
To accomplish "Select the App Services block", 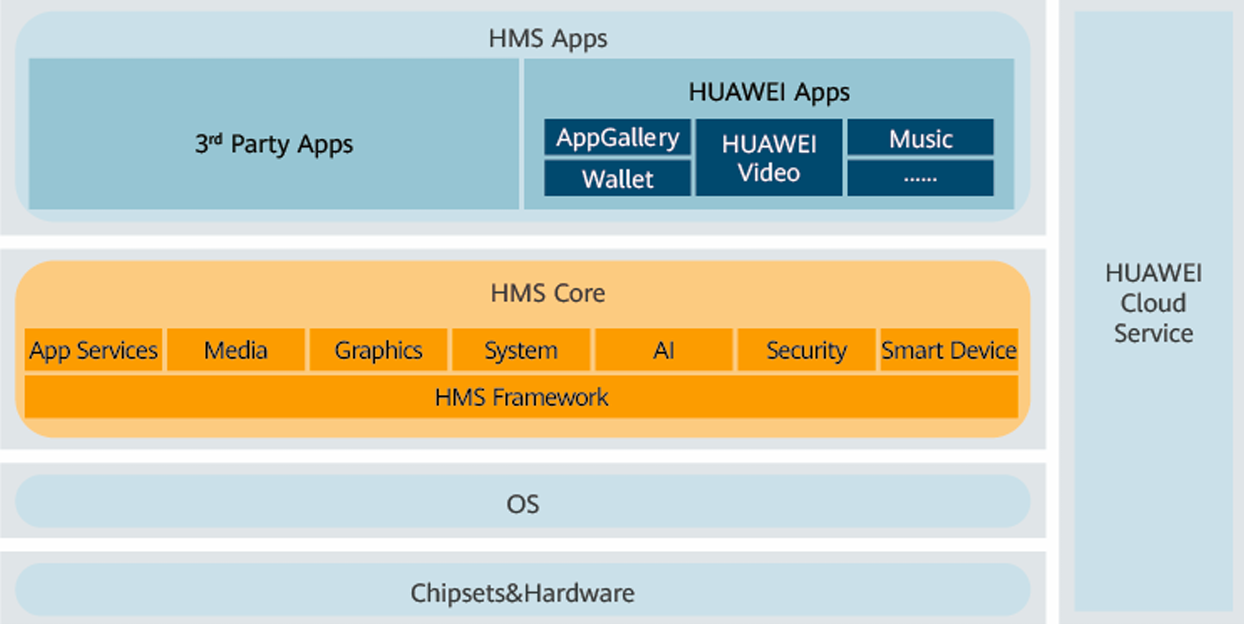I will [x=93, y=350].
